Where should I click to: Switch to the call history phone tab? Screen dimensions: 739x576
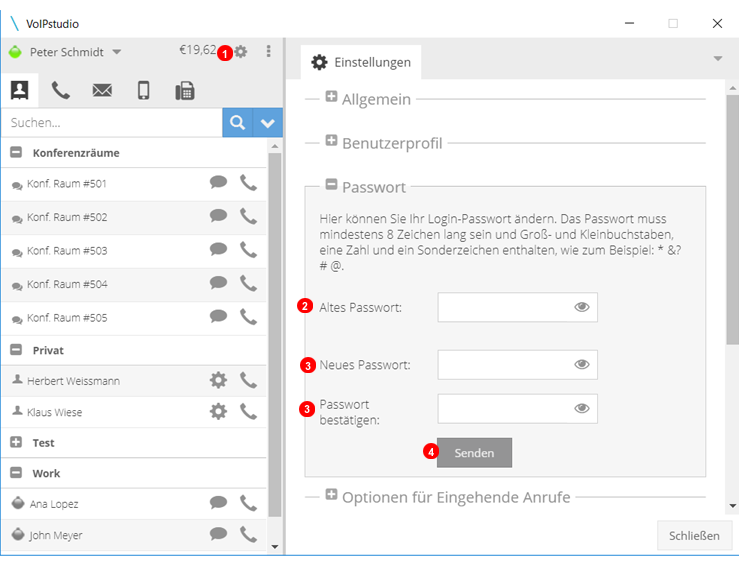(61, 90)
